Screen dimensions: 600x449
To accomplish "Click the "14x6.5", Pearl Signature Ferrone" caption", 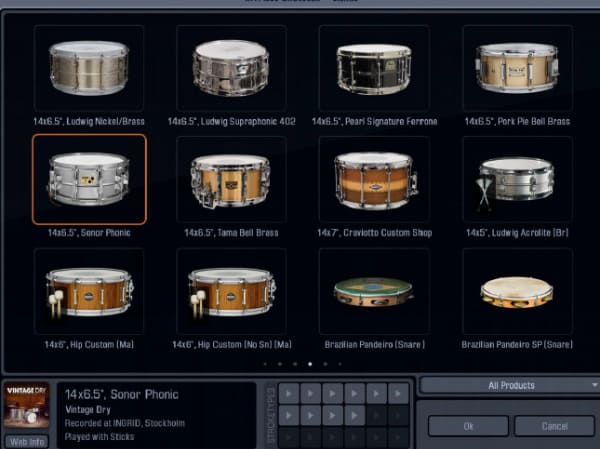I will [374, 122].
